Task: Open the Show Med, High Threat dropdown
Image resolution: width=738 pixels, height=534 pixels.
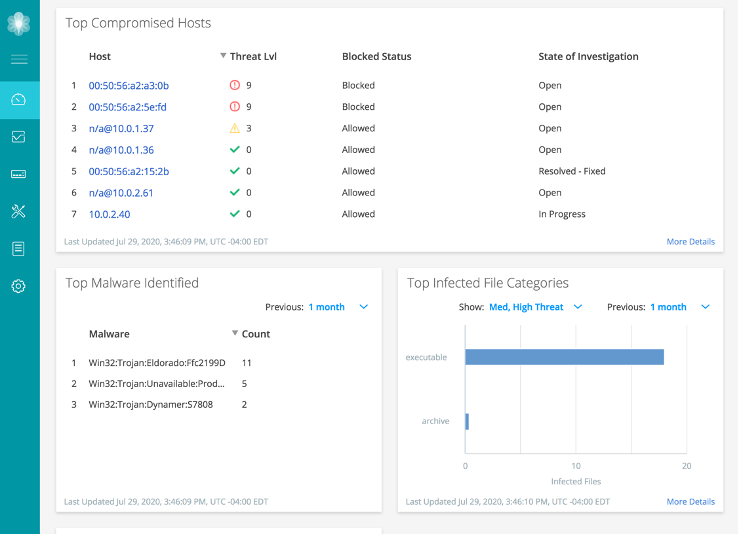Action: point(535,307)
